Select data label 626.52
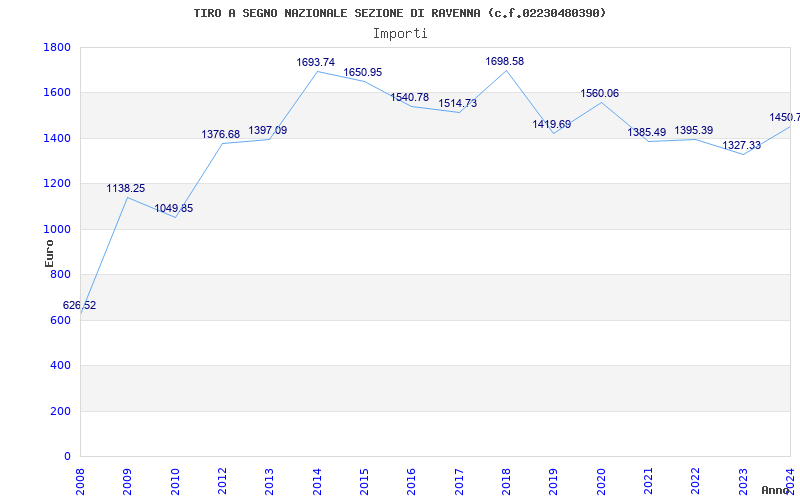 coord(80,306)
